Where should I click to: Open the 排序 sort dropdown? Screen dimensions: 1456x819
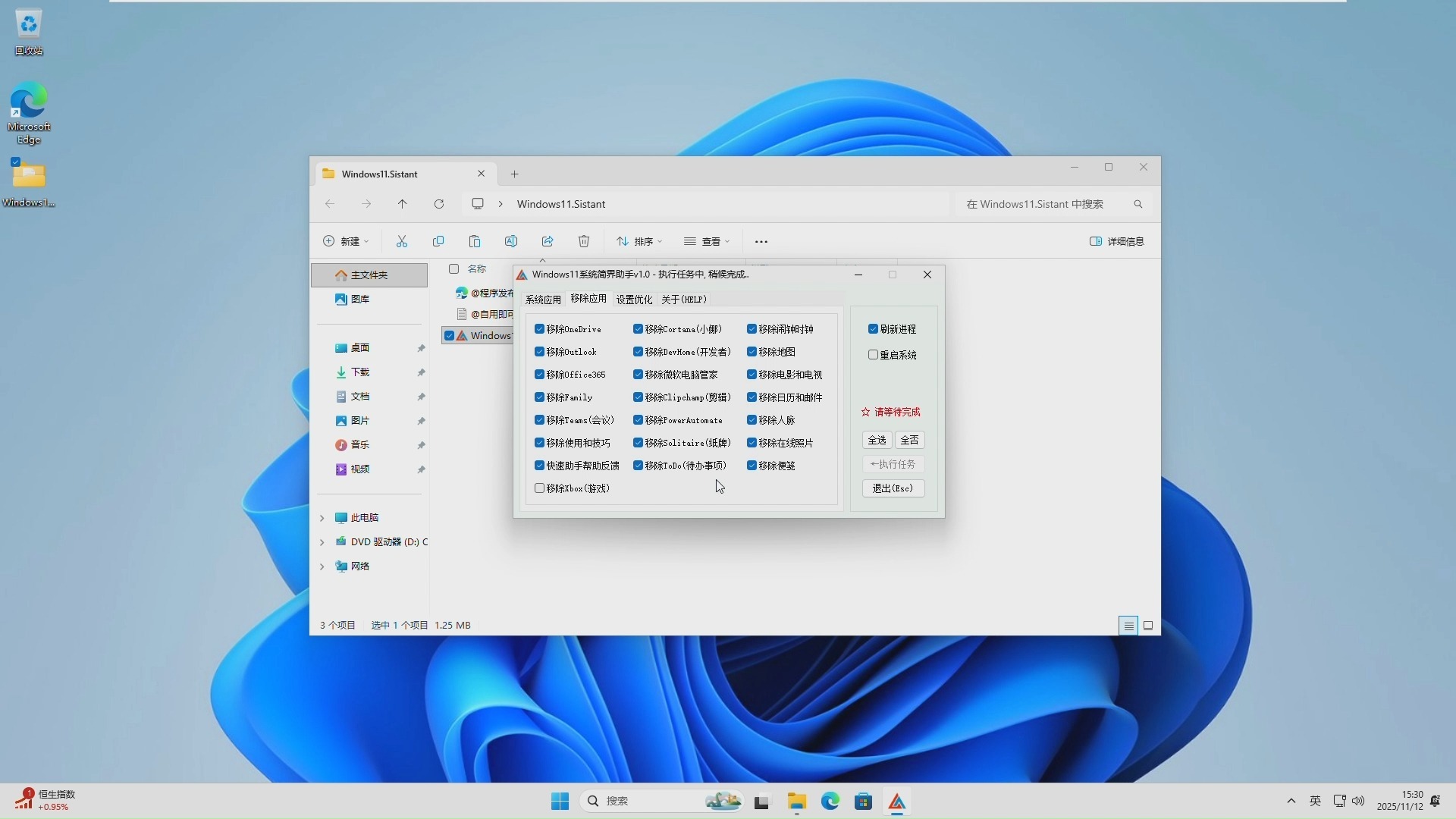click(x=639, y=241)
